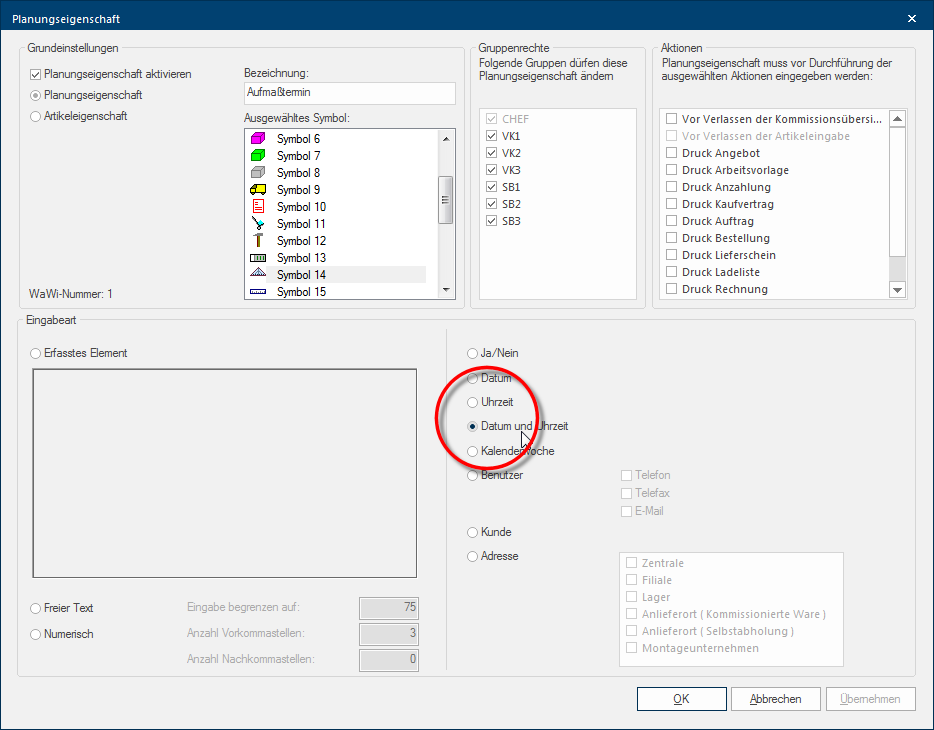This screenshot has height=730, width=934.
Task: Enable the Druck Angebot action
Action: (x=672, y=153)
